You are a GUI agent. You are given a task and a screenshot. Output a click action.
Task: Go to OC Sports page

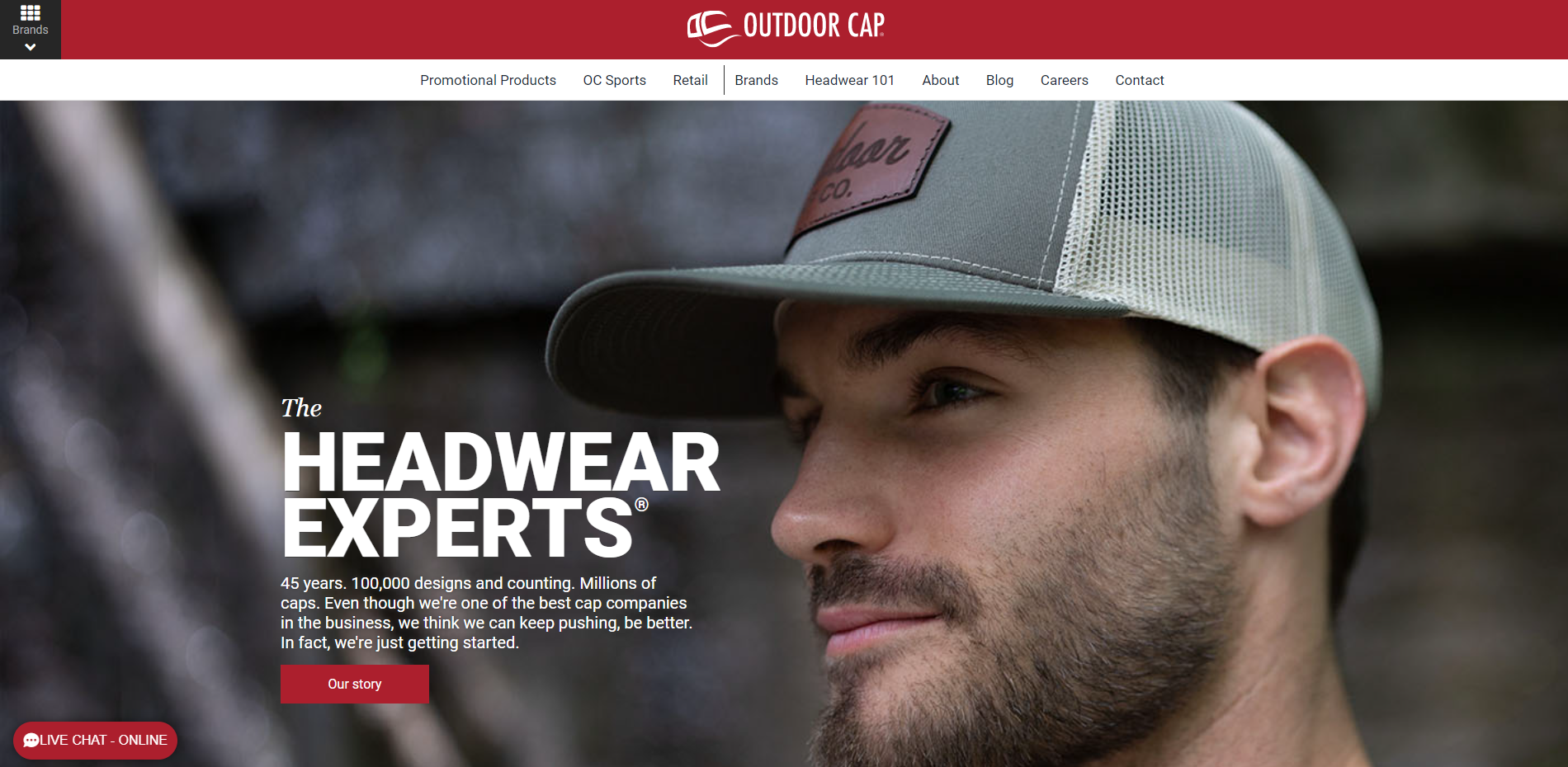tap(615, 80)
